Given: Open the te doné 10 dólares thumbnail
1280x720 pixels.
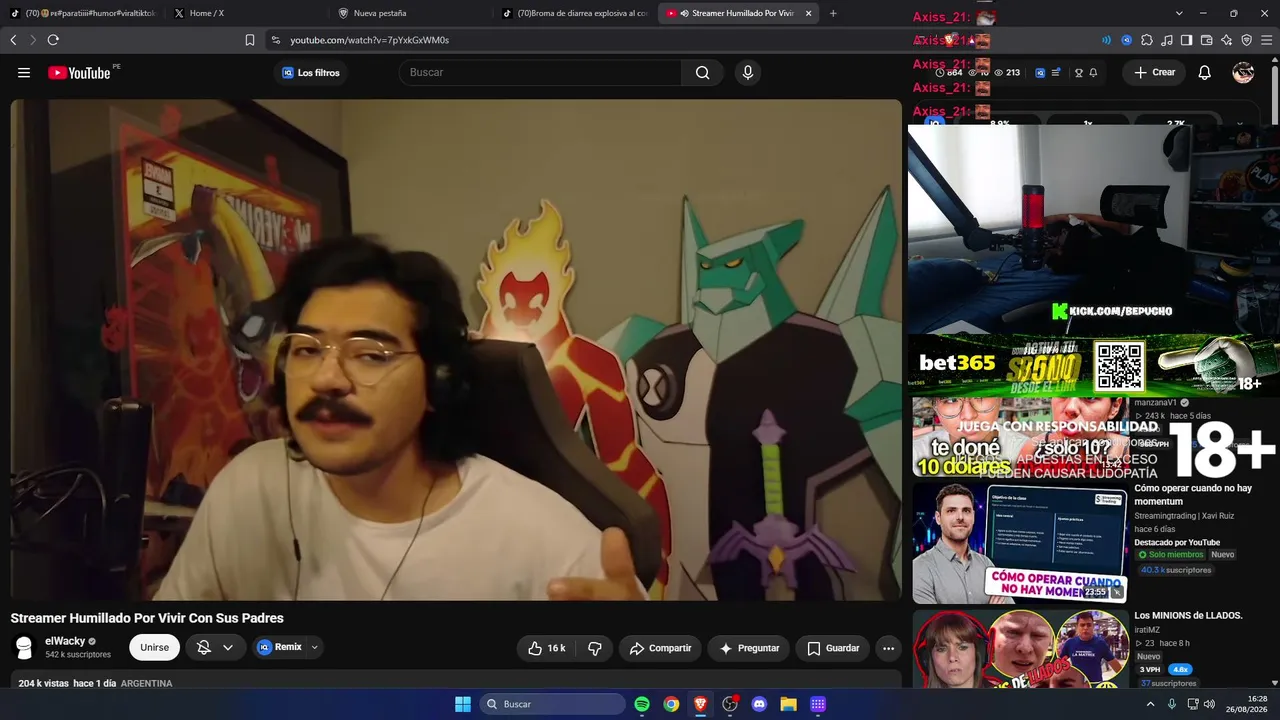Looking at the screenshot, I should 1021,438.
